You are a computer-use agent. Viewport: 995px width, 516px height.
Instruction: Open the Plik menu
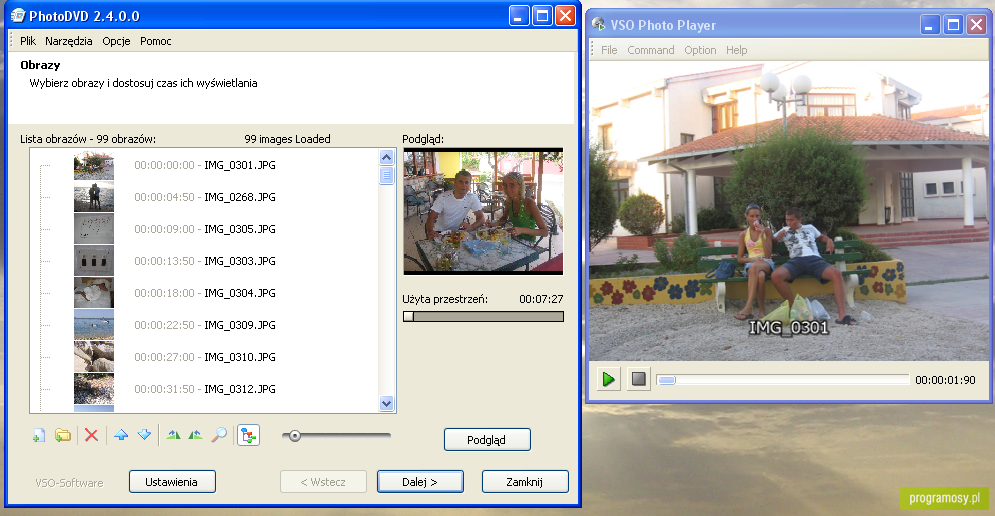pyautogui.click(x=28, y=41)
